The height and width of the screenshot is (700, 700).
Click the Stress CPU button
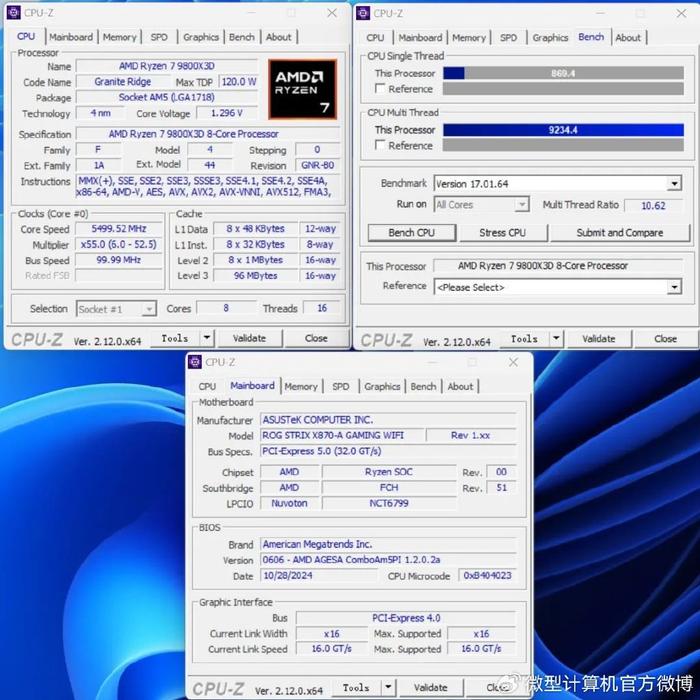point(503,233)
